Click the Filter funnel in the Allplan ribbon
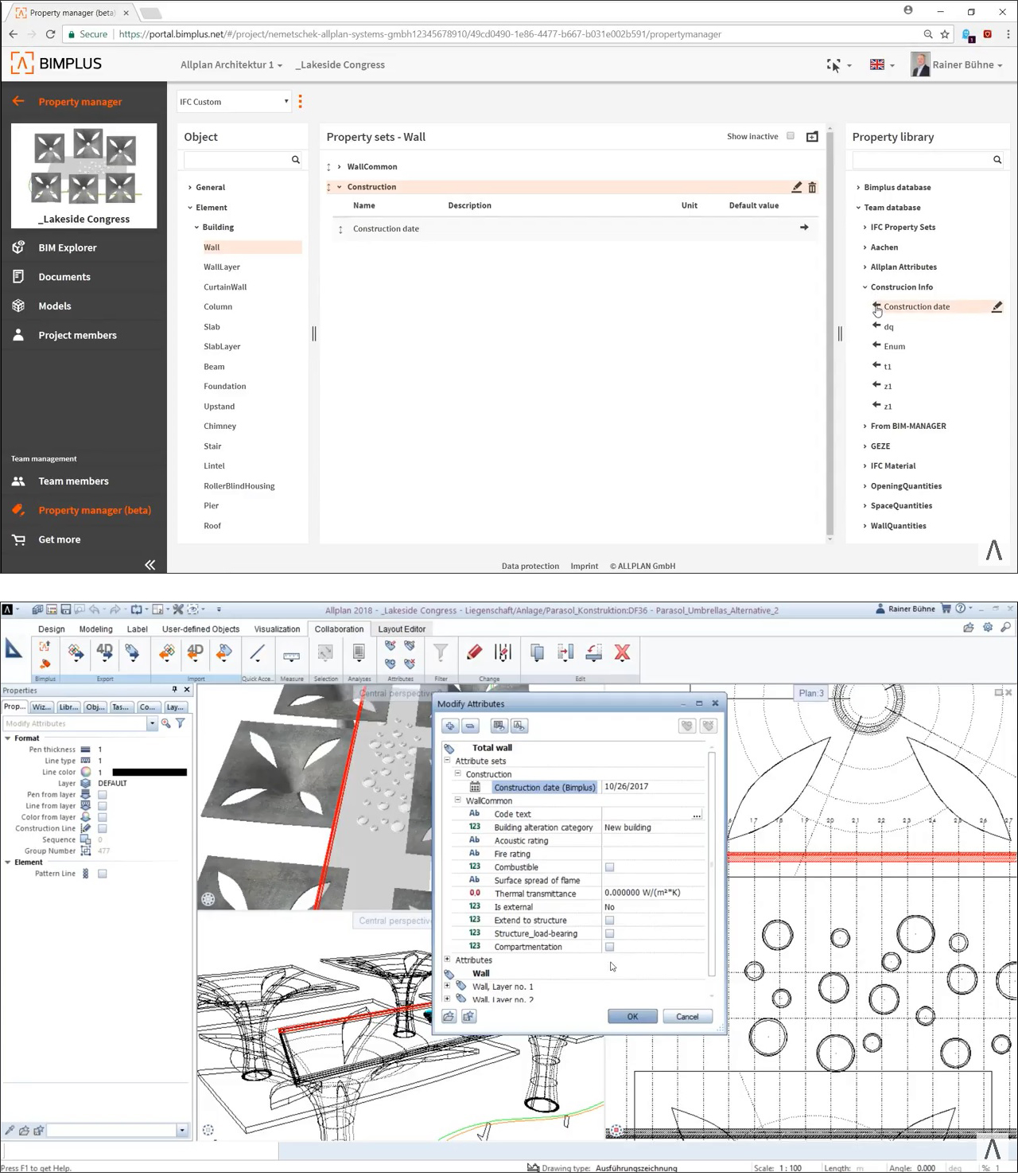This screenshot has height=1176, width=1018. pos(440,652)
